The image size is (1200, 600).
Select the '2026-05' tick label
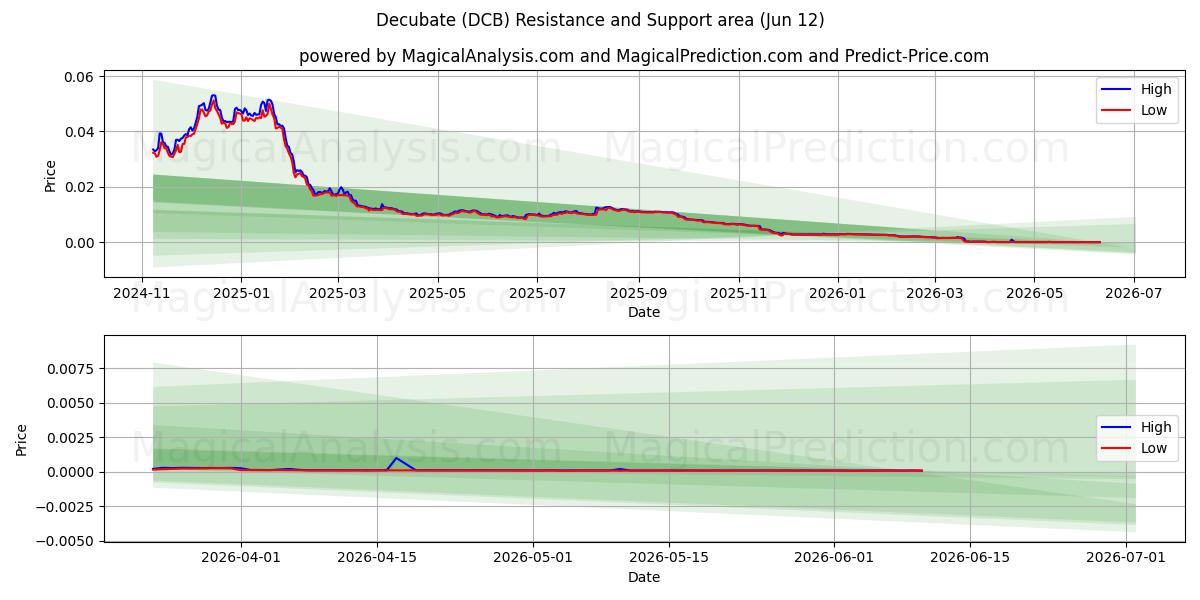tap(1033, 294)
